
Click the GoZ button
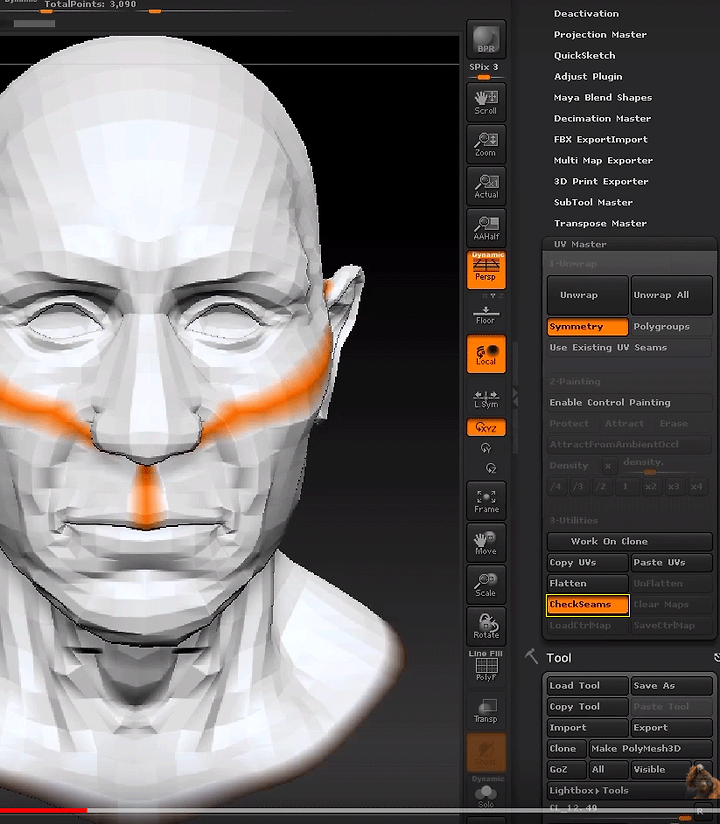(567, 770)
